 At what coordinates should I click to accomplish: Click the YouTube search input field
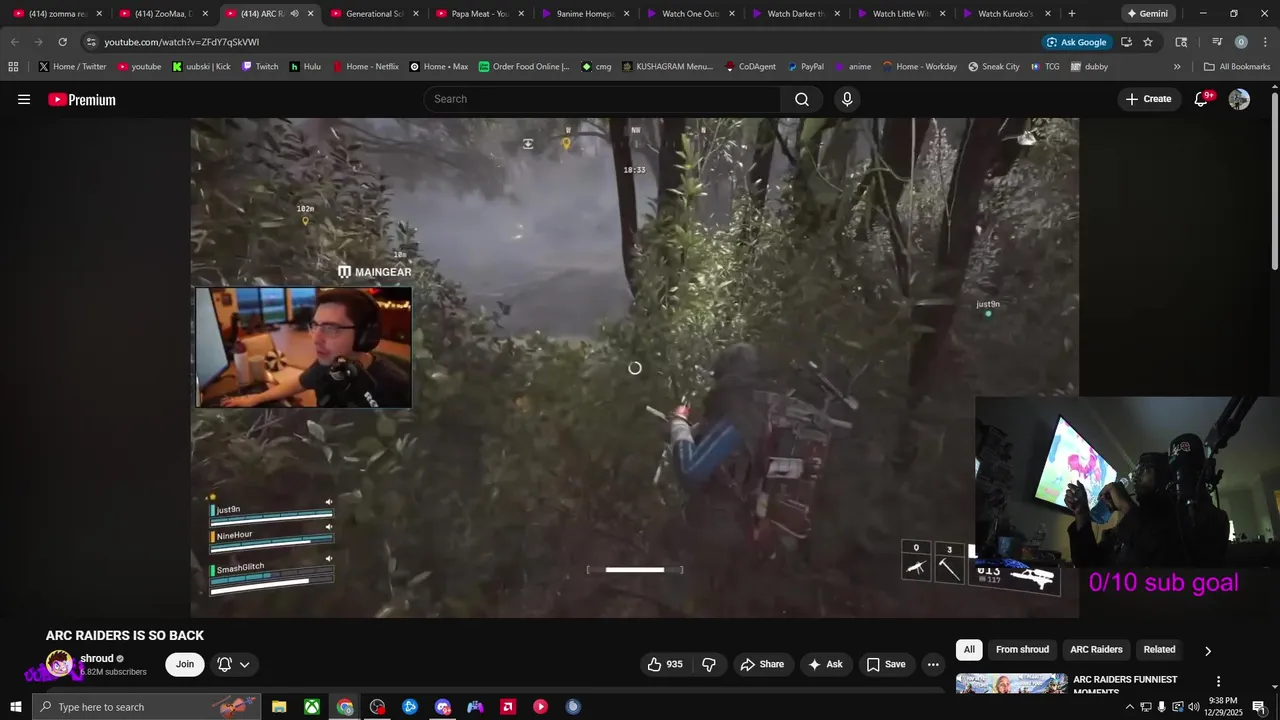(x=603, y=99)
